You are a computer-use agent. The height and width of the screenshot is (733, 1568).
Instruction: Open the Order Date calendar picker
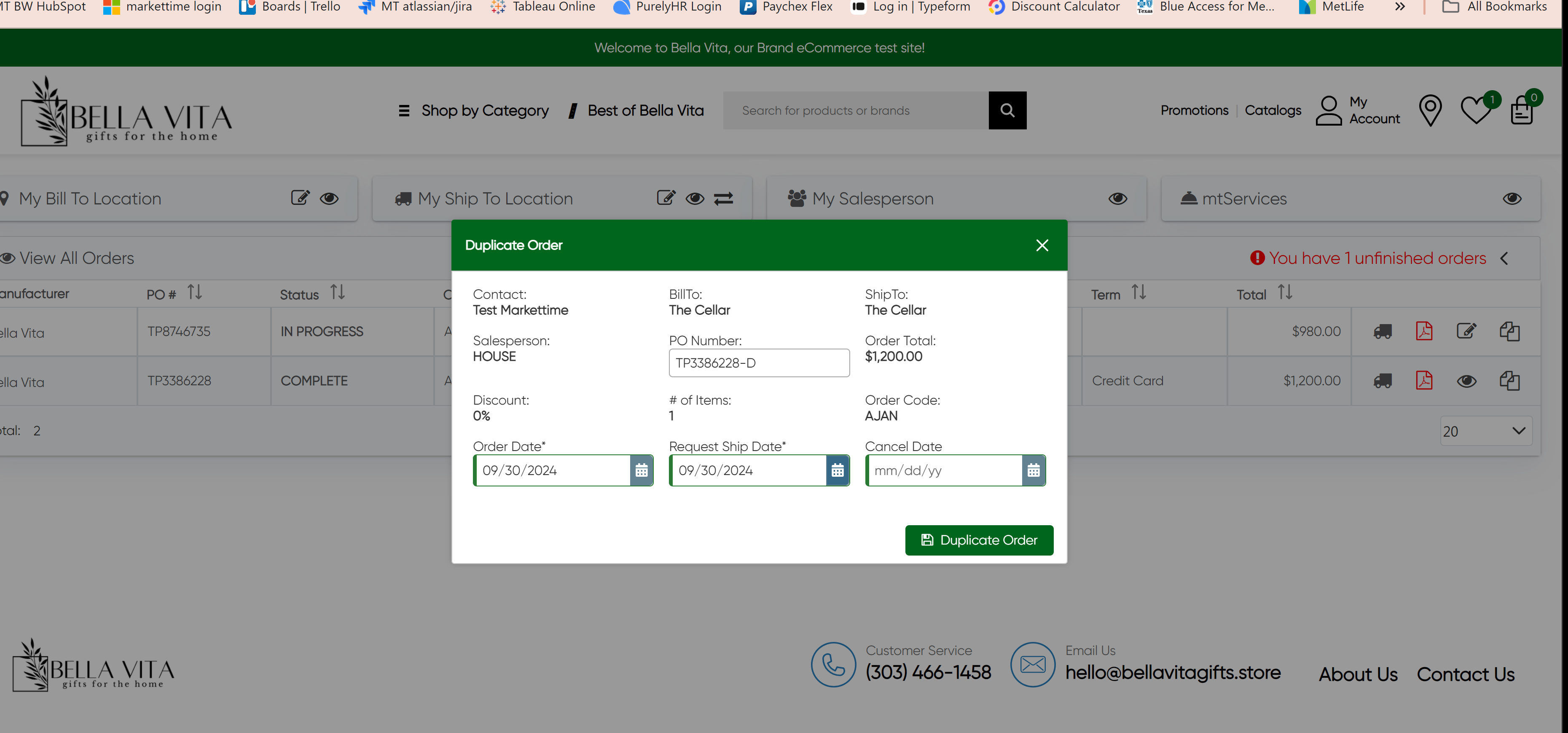coord(642,470)
